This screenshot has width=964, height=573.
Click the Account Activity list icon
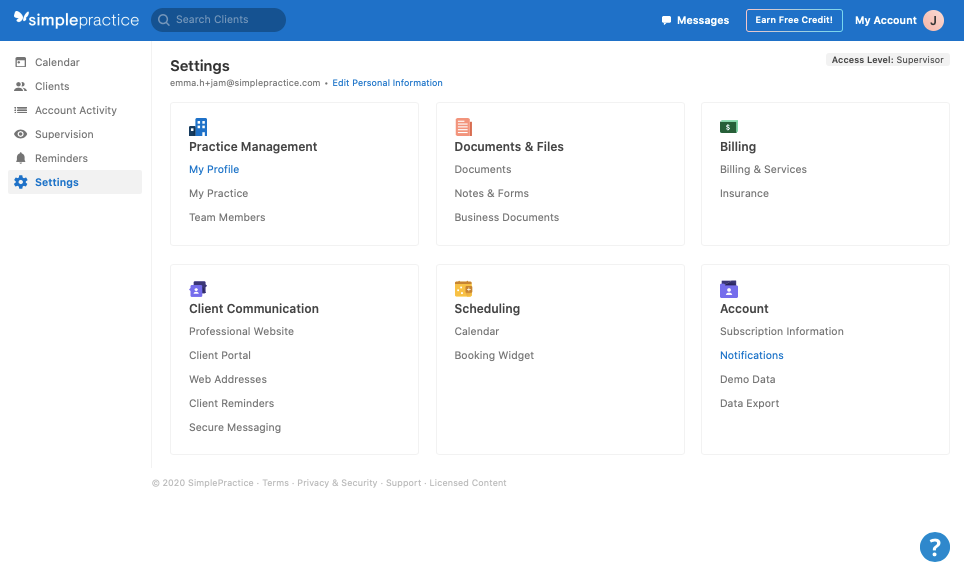(x=21, y=110)
